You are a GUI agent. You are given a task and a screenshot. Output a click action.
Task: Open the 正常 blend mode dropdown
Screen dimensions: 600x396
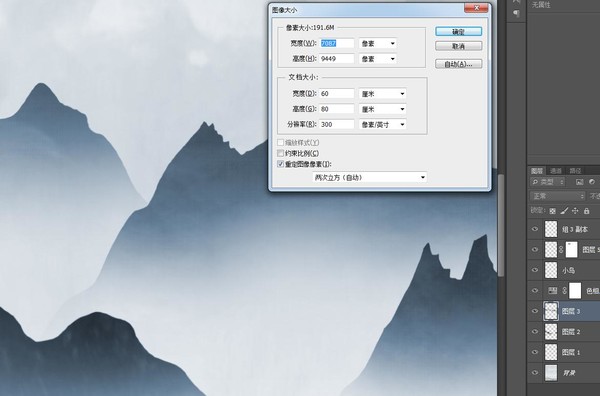[x=558, y=196]
